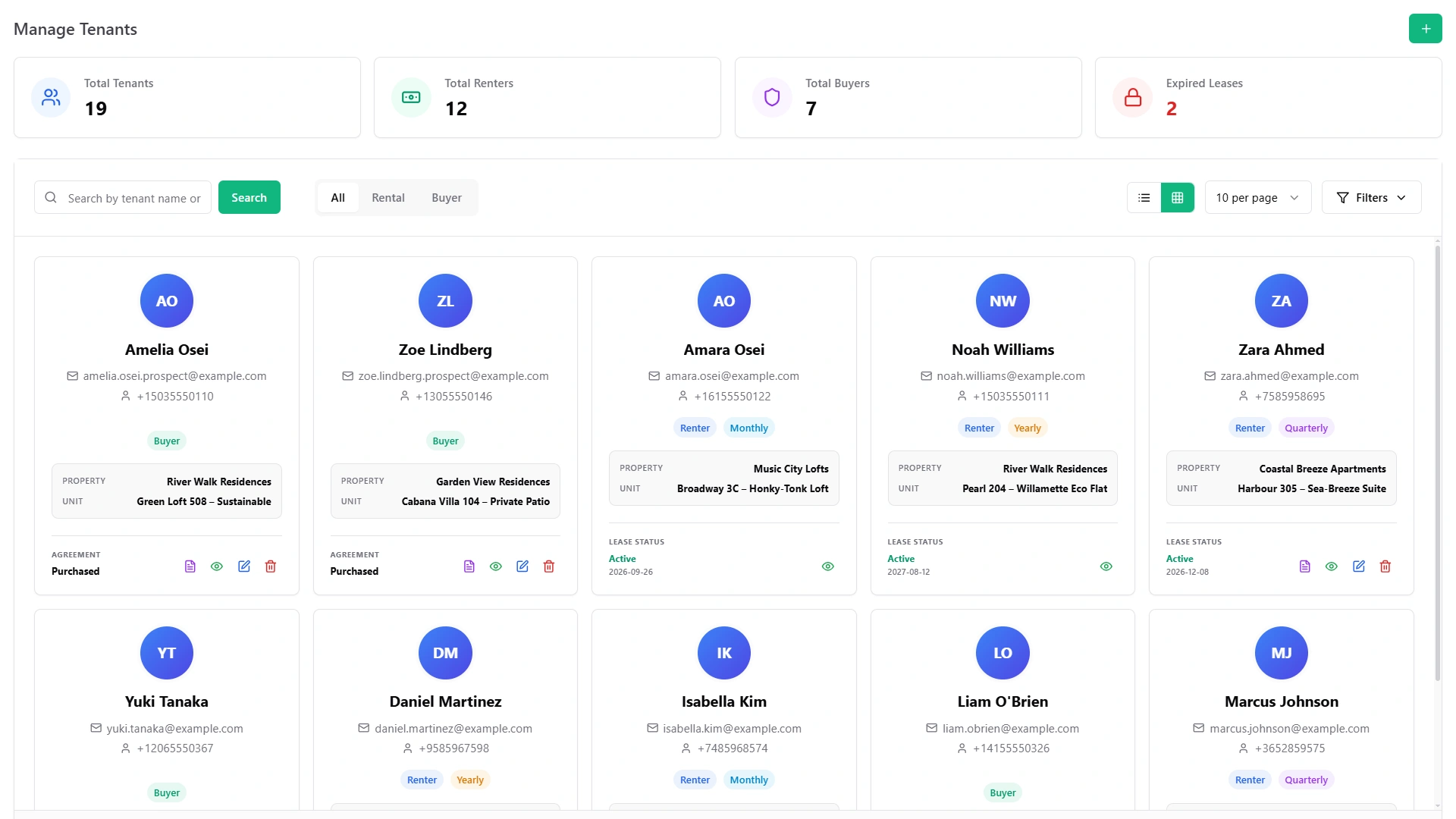The height and width of the screenshot is (819, 1456).
Task: Click Garden View Residences property name
Action: [493, 482]
